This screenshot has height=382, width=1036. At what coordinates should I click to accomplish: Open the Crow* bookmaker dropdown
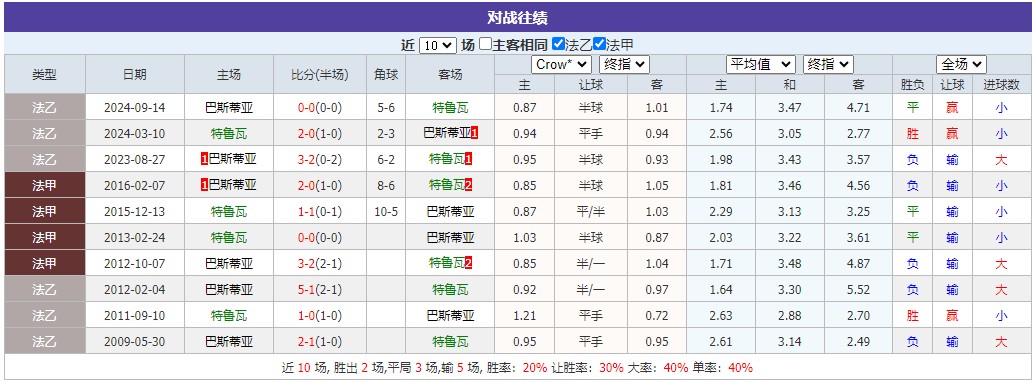click(561, 64)
